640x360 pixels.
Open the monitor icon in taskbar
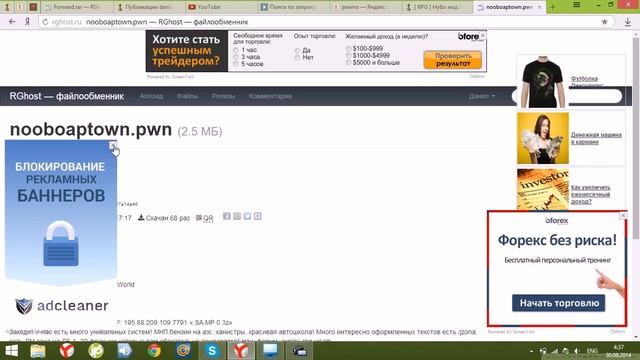click(270, 351)
